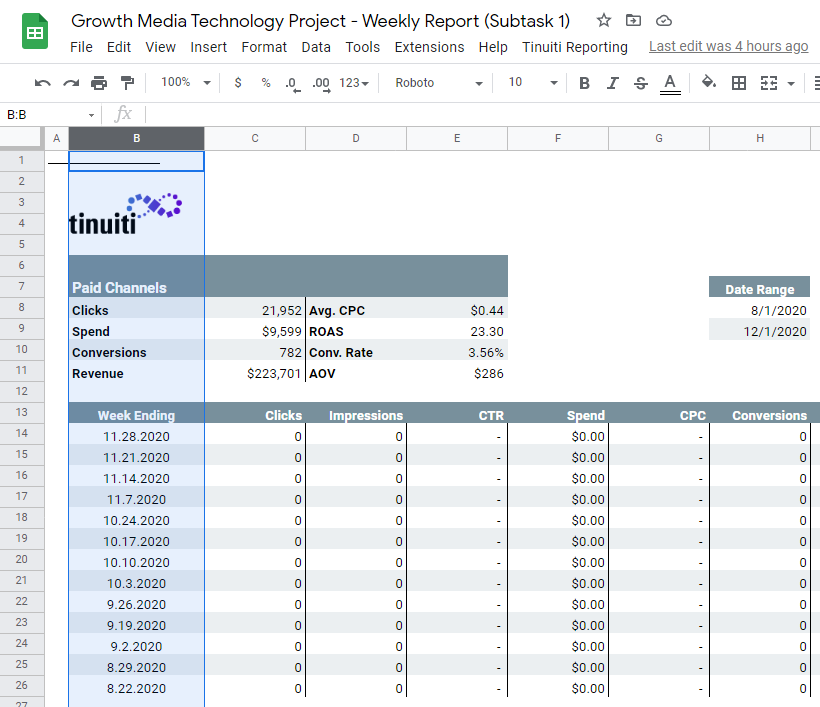Open the Extensions menu
The width and height of the screenshot is (820, 707).
pyautogui.click(x=429, y=47)
